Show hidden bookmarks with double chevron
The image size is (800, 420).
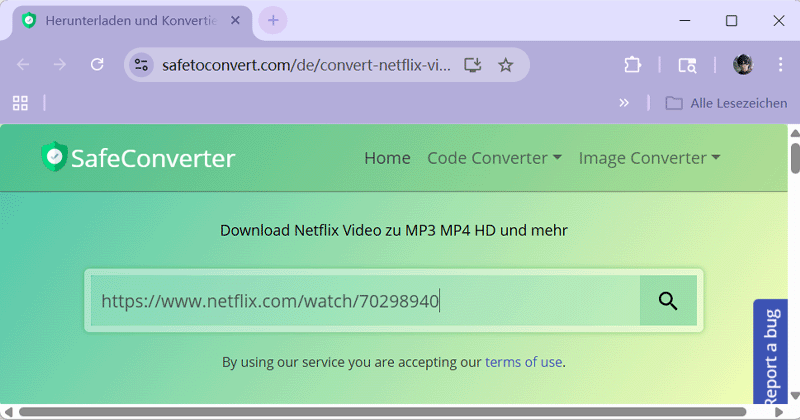[623, 103]
